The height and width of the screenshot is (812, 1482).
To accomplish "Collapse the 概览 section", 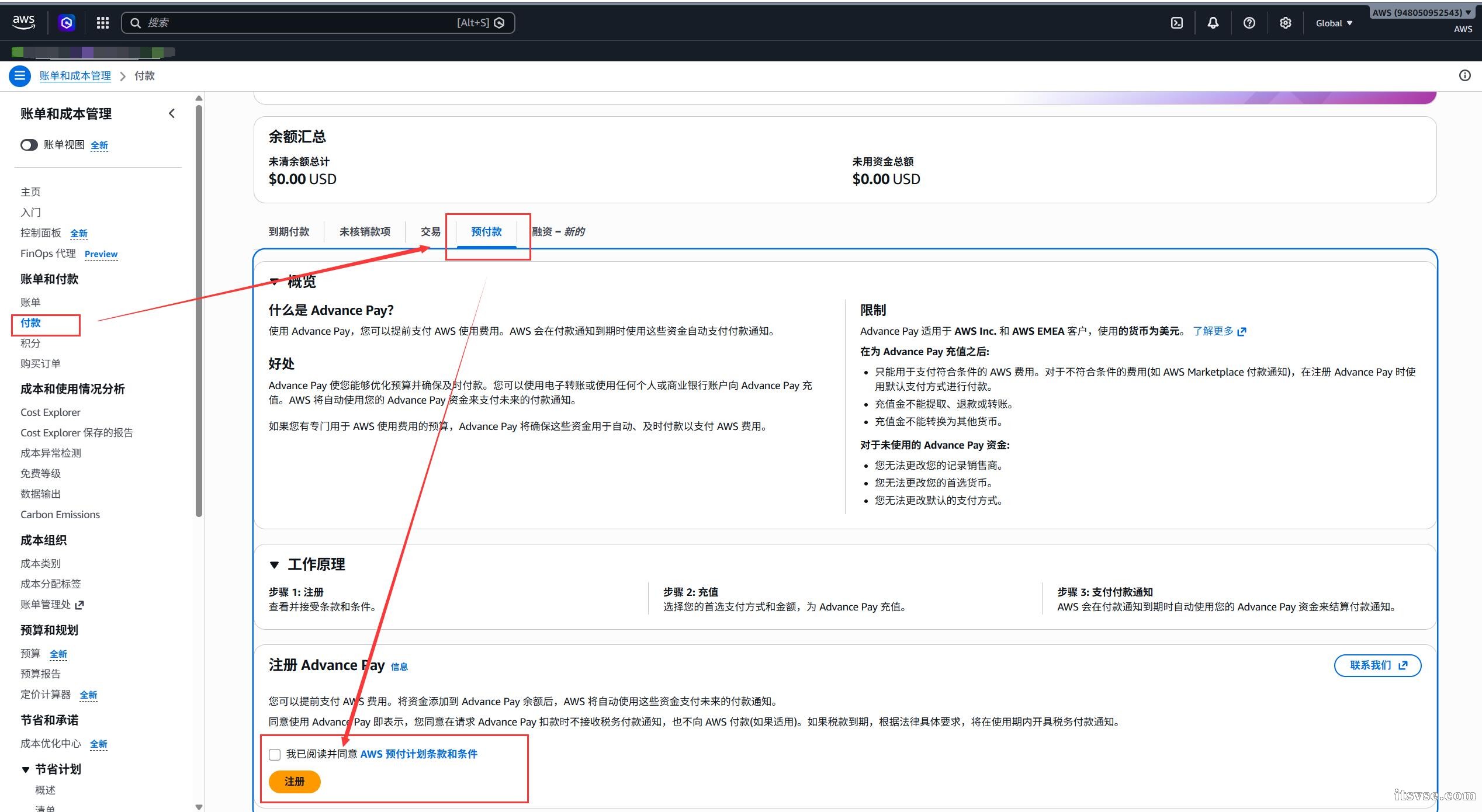I will (274, 282).
